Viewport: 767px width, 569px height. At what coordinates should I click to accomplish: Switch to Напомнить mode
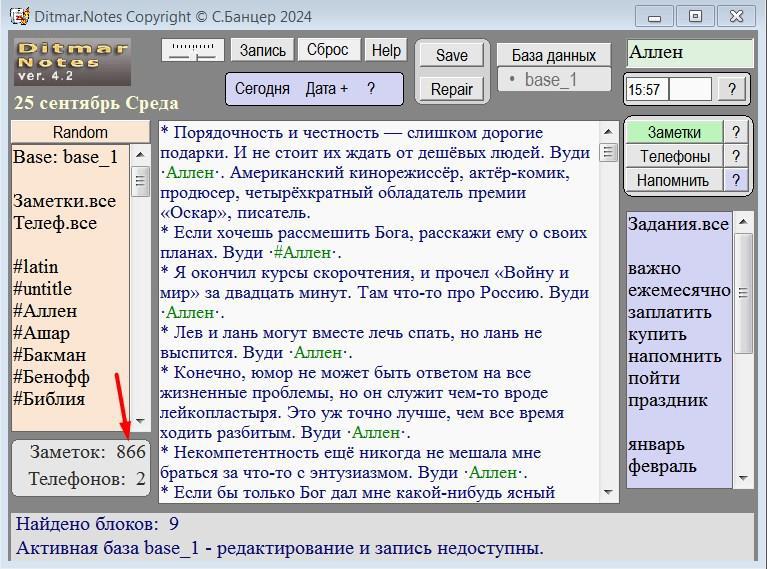click(x=674, y=180)
